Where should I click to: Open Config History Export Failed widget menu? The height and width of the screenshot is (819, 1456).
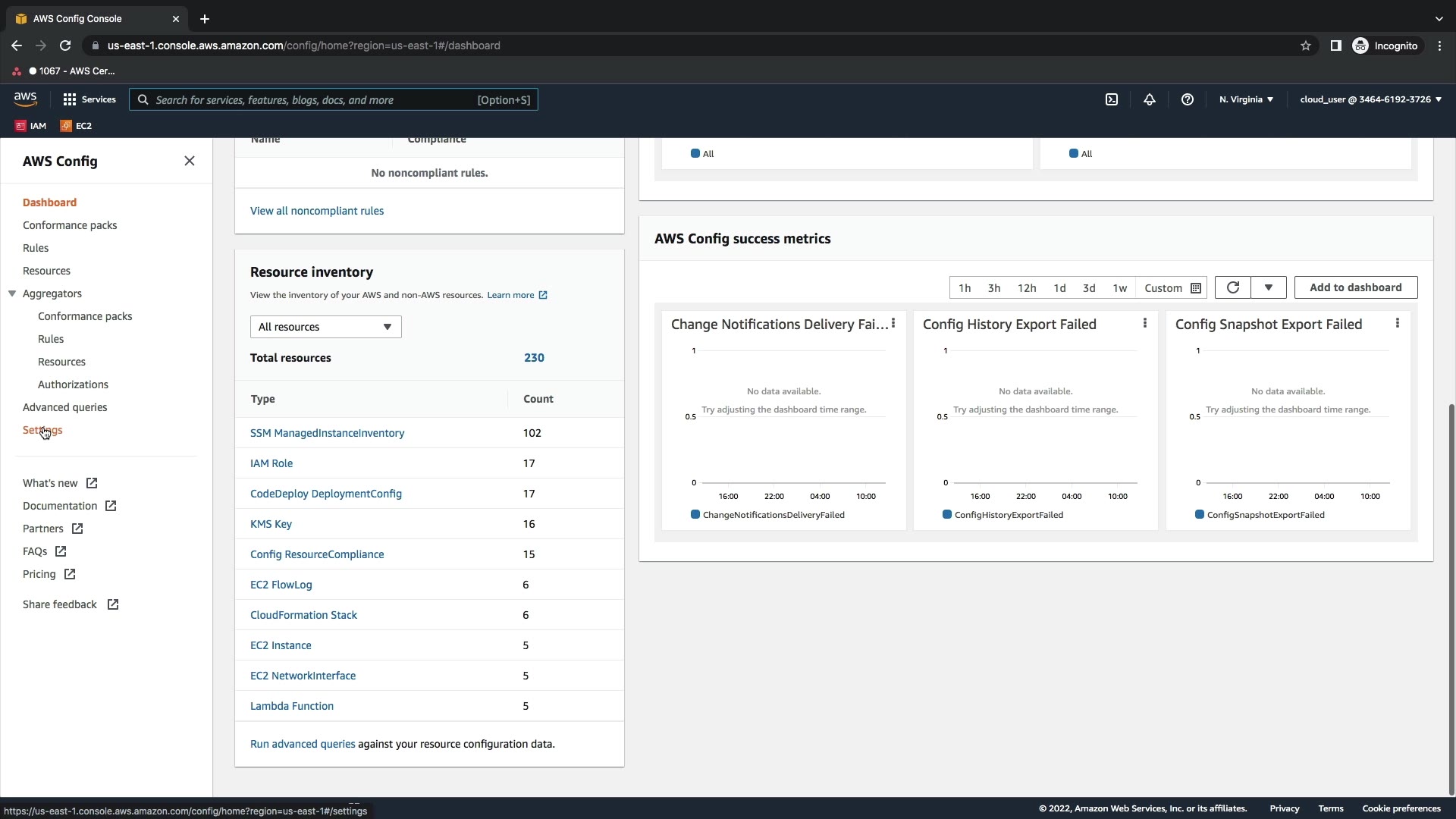[1144, 324]
